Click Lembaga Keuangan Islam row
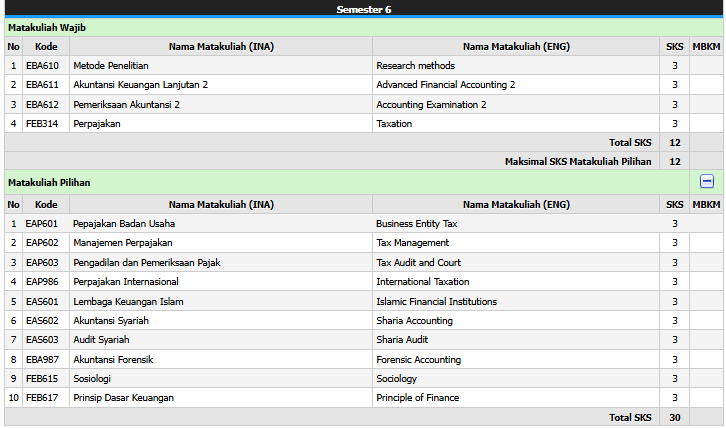The height and width of the screenshot is (428, 726). tap(128, 301)
